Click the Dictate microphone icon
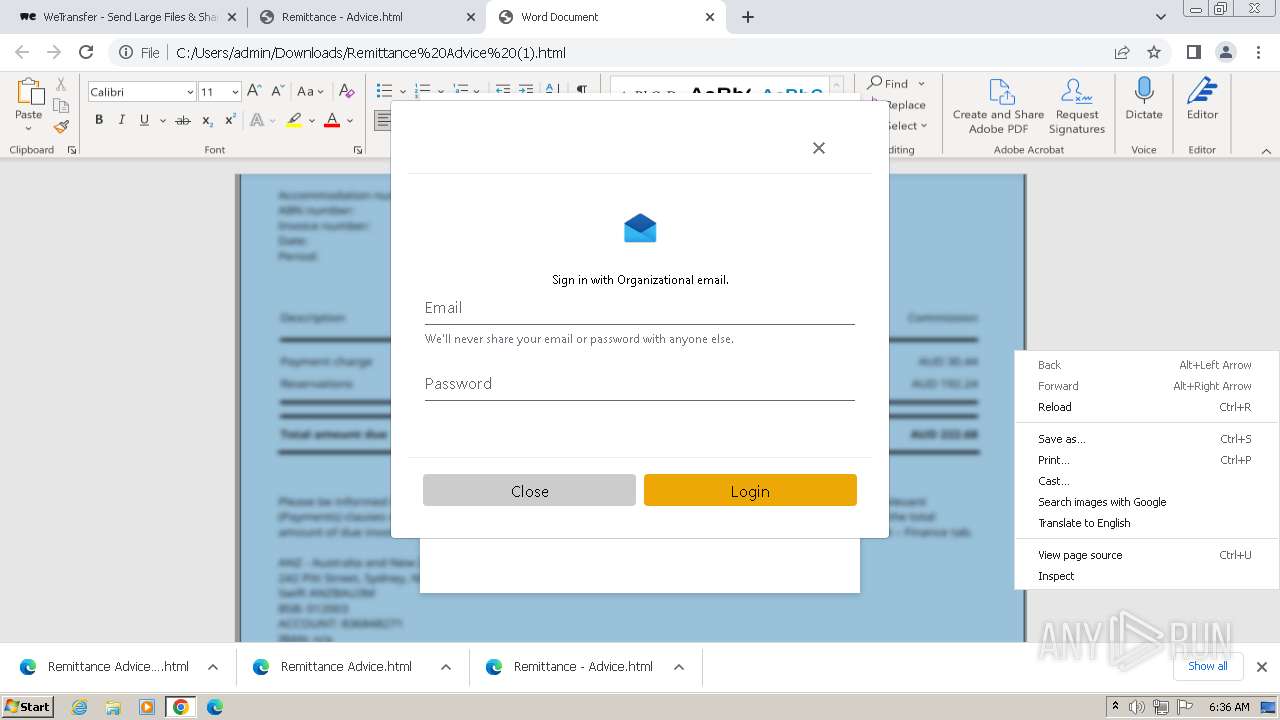1280x720 pixels. click(1143, 91)
